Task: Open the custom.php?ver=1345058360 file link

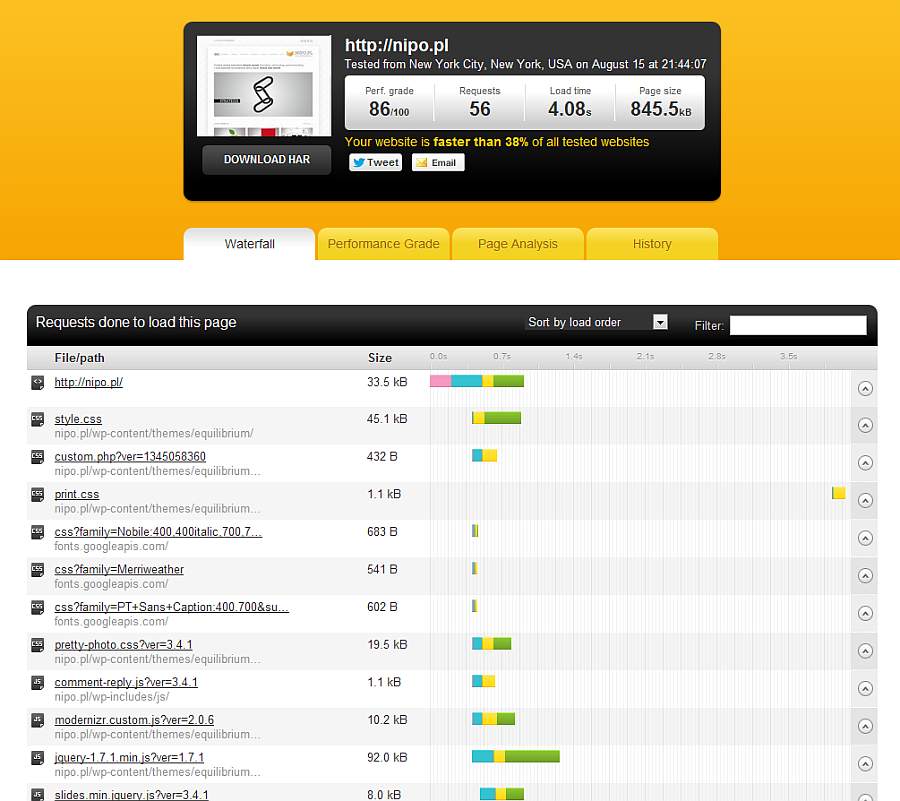Action: (x=130, y=457)
